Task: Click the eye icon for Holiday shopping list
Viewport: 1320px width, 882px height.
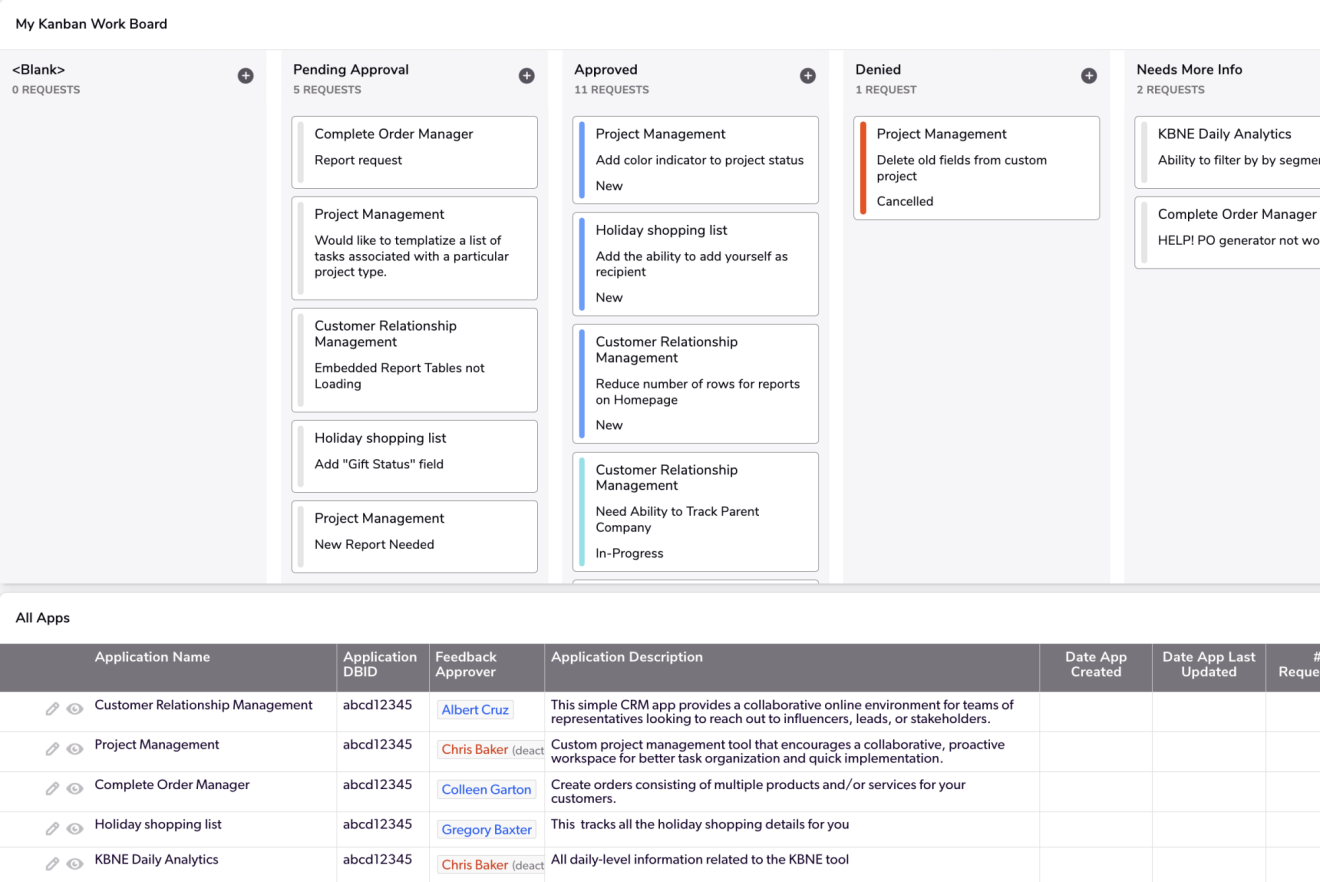Action: (75, 829)
